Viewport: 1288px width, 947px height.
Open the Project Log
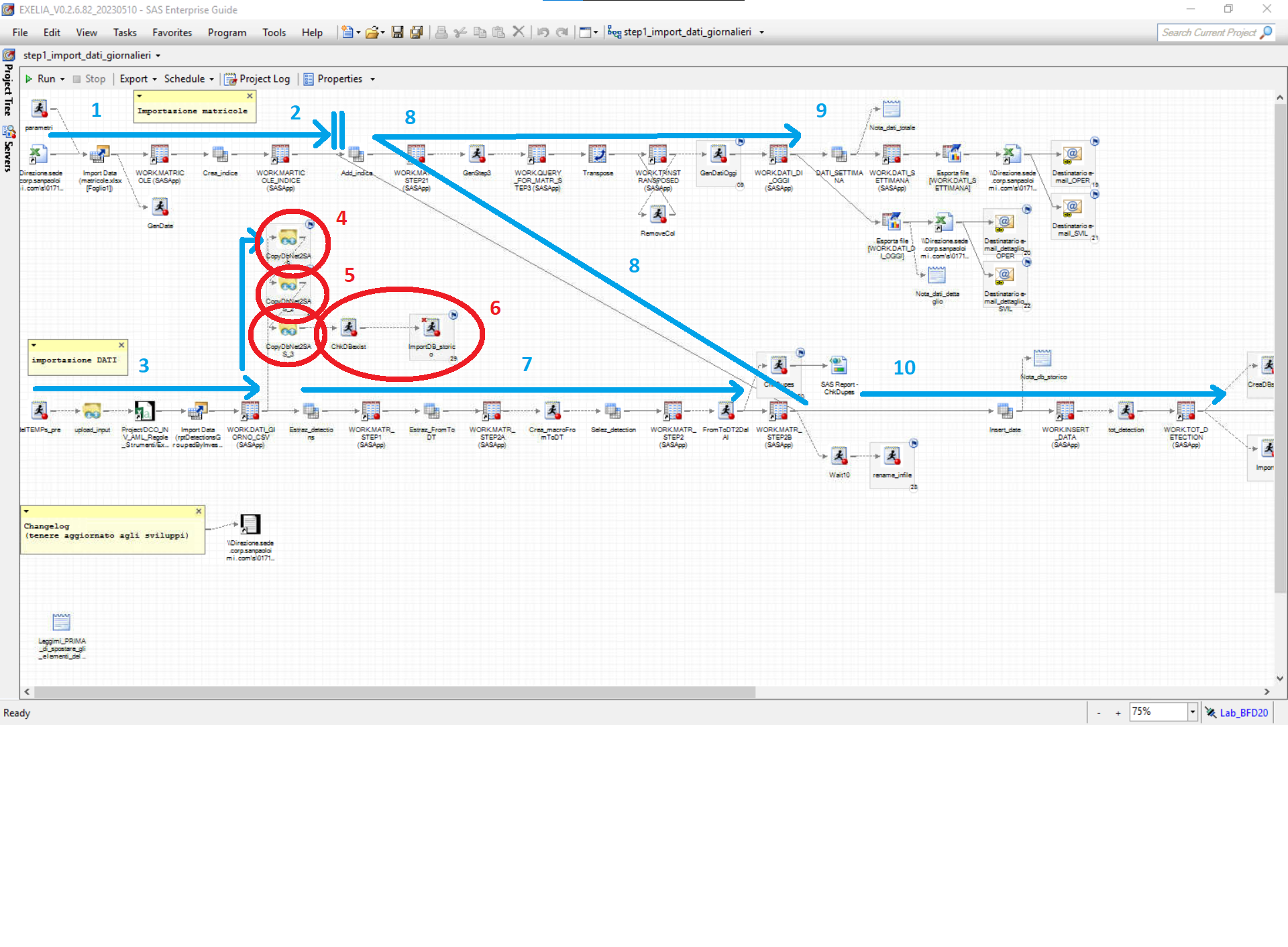point(258,79)
